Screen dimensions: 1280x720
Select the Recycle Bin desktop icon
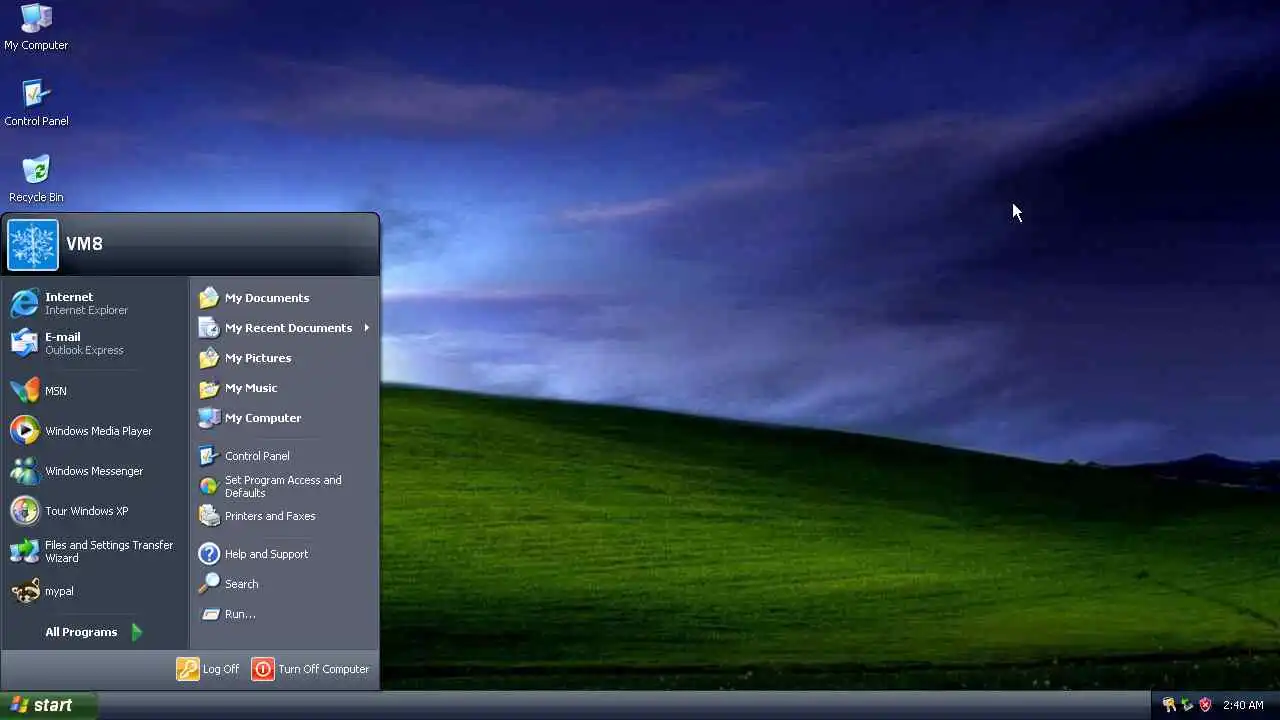[x=36, y=178]
